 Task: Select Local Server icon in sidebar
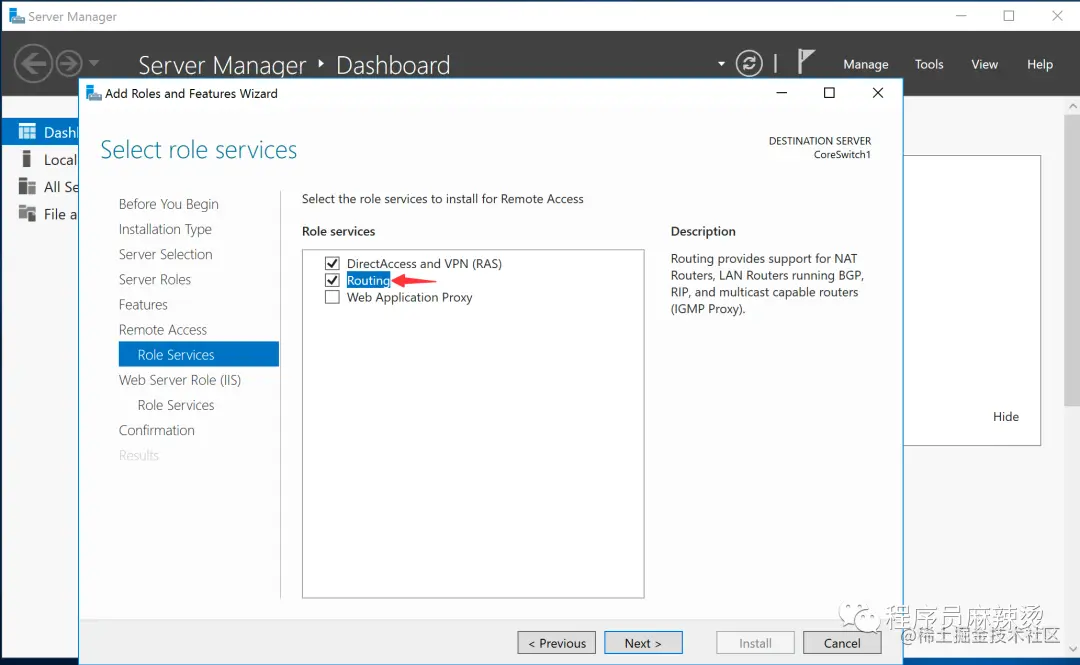pos(27,159)
